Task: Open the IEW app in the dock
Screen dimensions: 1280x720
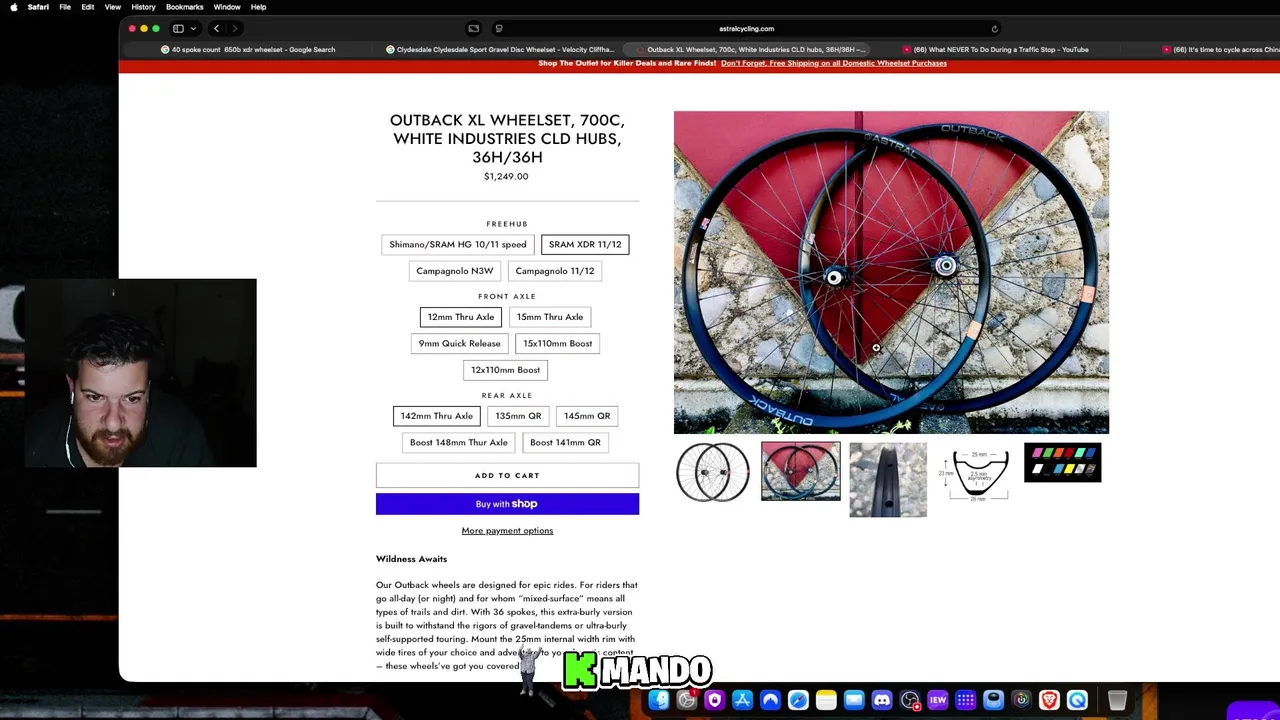Action: click(x=938, y=701)
